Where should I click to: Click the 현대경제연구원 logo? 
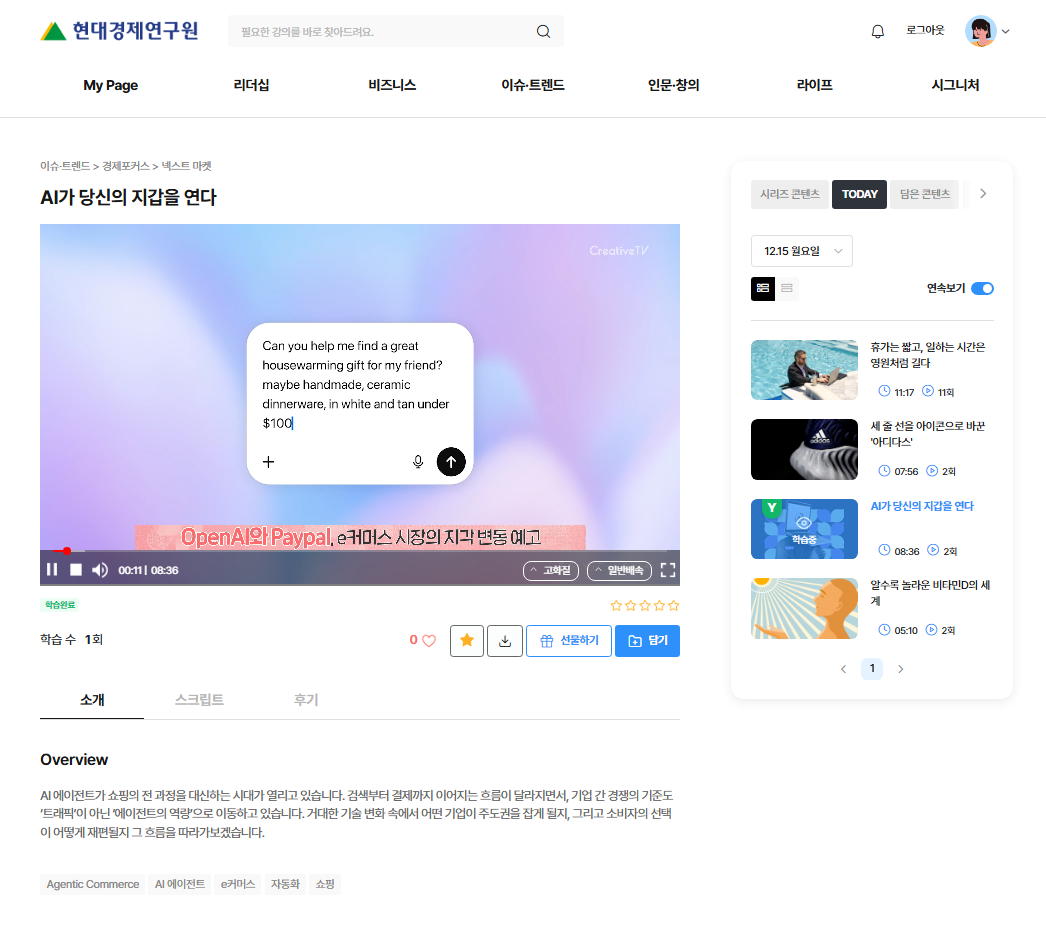119,31
